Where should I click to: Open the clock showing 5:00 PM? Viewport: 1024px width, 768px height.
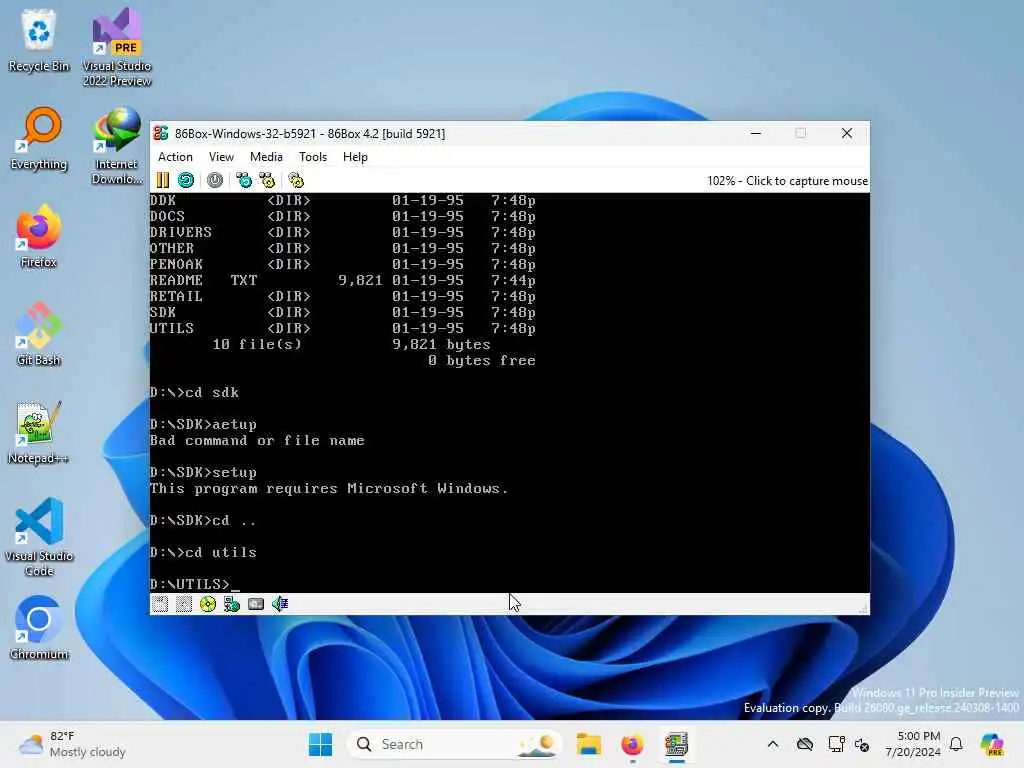(x=913, y=744)
